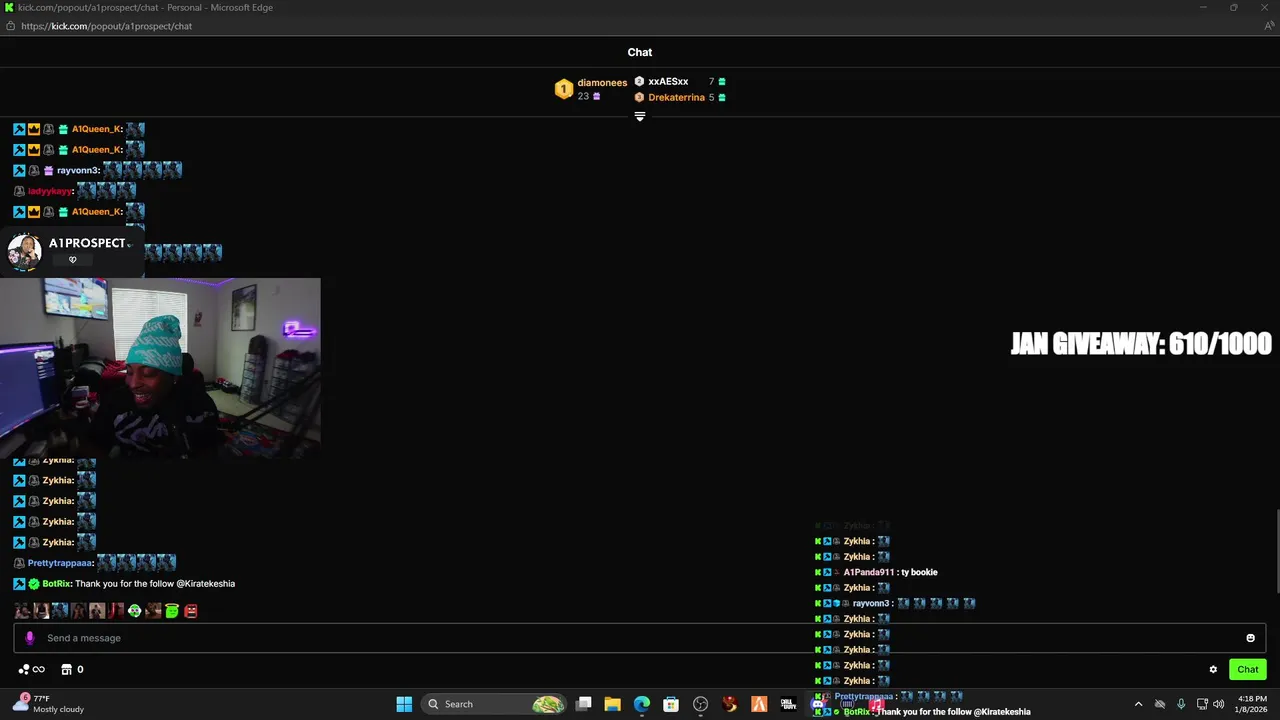Click A1Panda911 in the stream overlay chat

click(x=869, y=573)
